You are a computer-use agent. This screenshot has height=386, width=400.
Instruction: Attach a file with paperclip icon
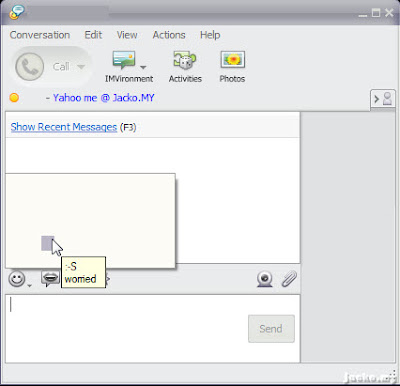click(289, 279)
